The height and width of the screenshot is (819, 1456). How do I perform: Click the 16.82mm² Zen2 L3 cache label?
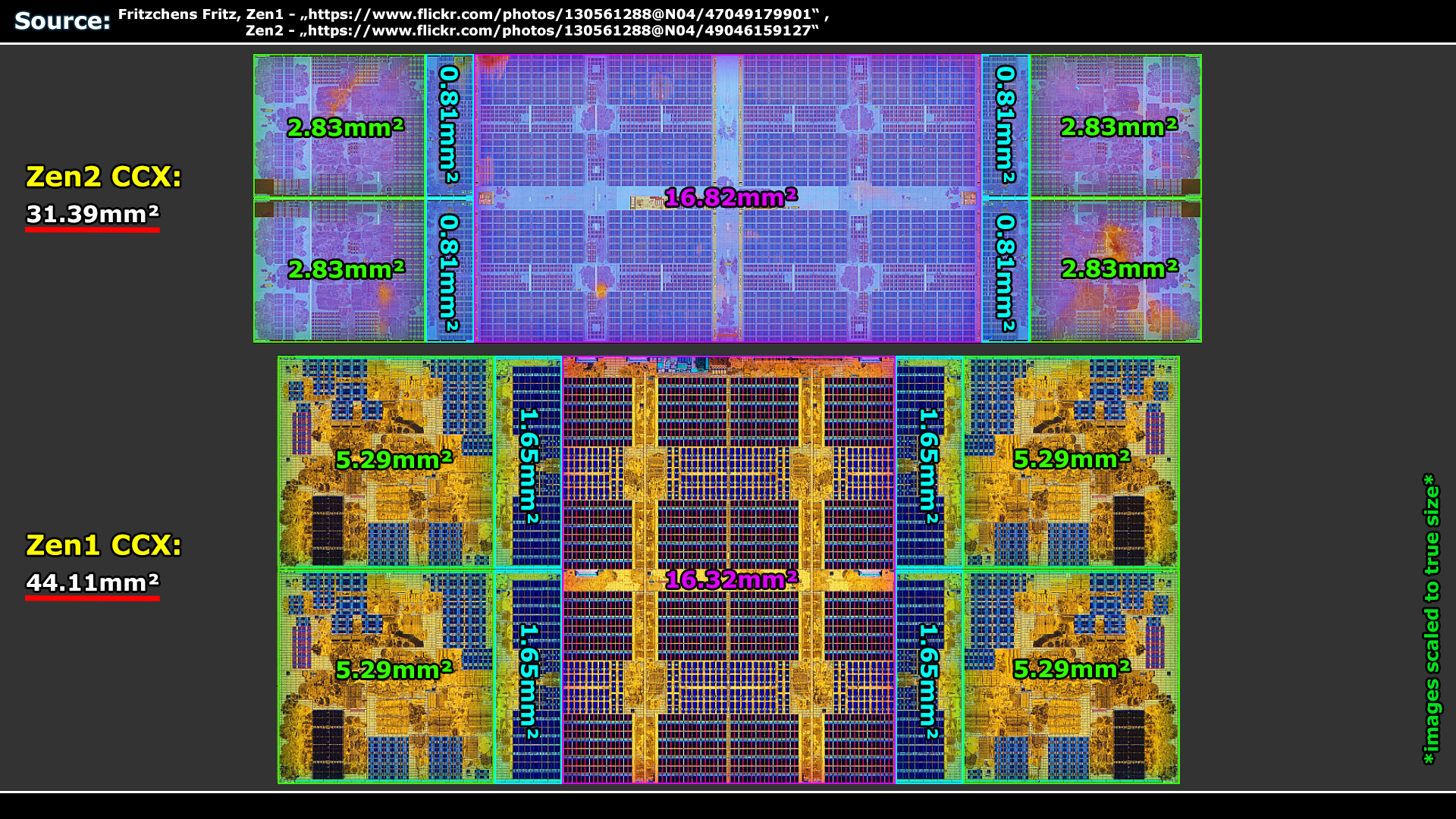point(731,197)
